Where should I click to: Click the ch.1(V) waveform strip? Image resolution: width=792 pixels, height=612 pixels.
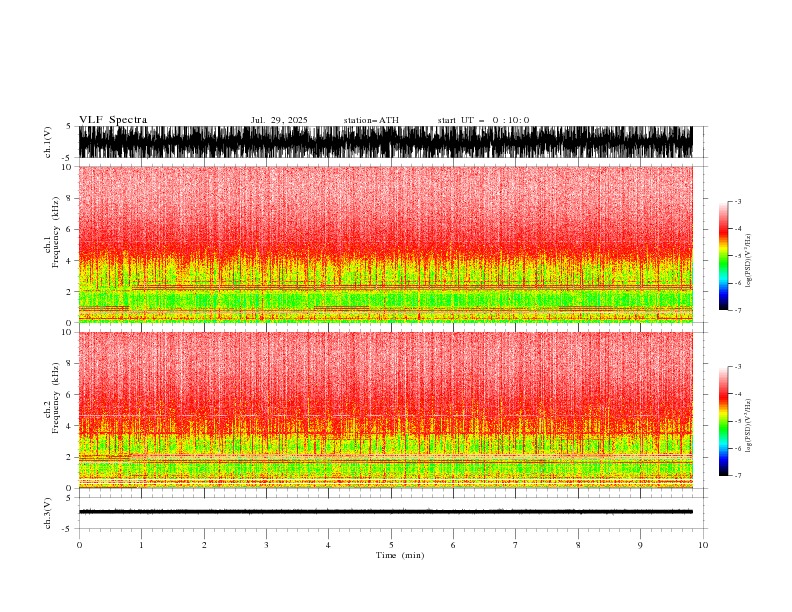[386, 142]
